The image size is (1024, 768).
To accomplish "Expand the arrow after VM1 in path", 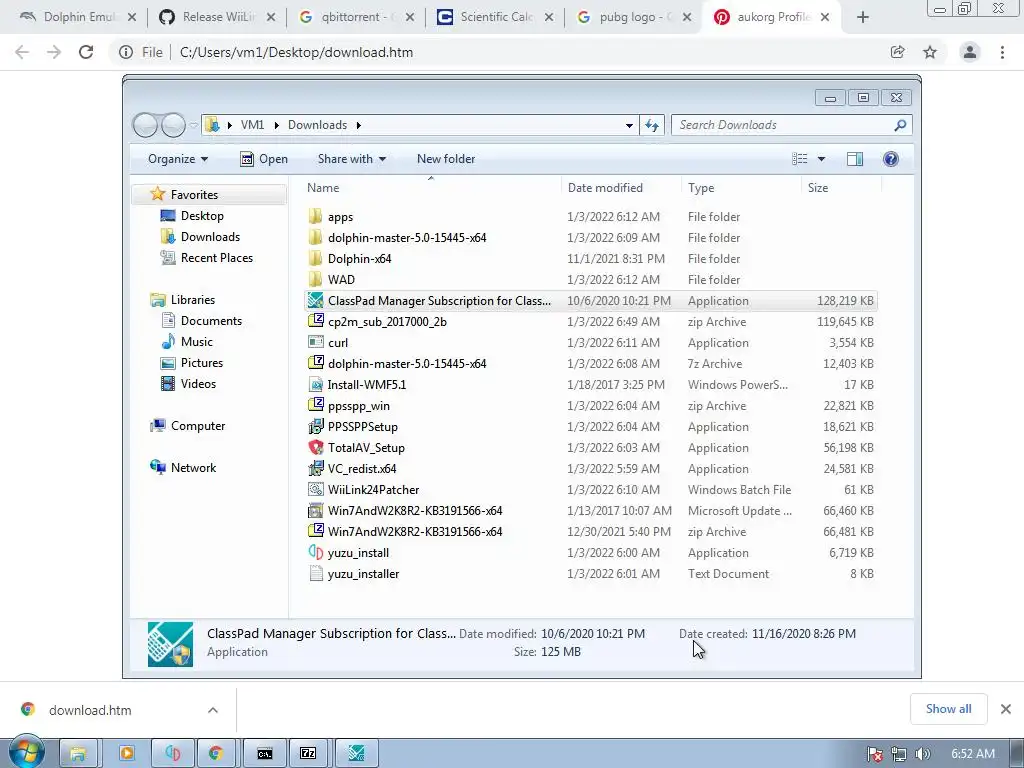I will [276, 125].
